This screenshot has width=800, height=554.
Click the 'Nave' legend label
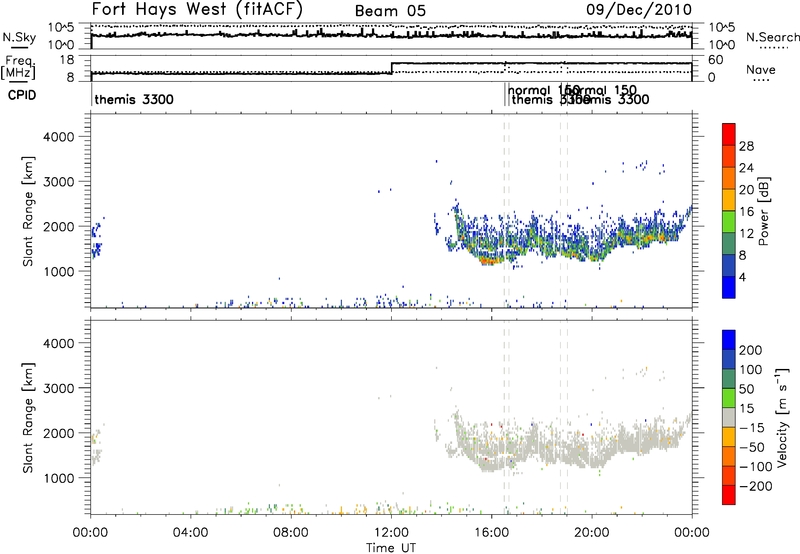click(x=760, y=69)
